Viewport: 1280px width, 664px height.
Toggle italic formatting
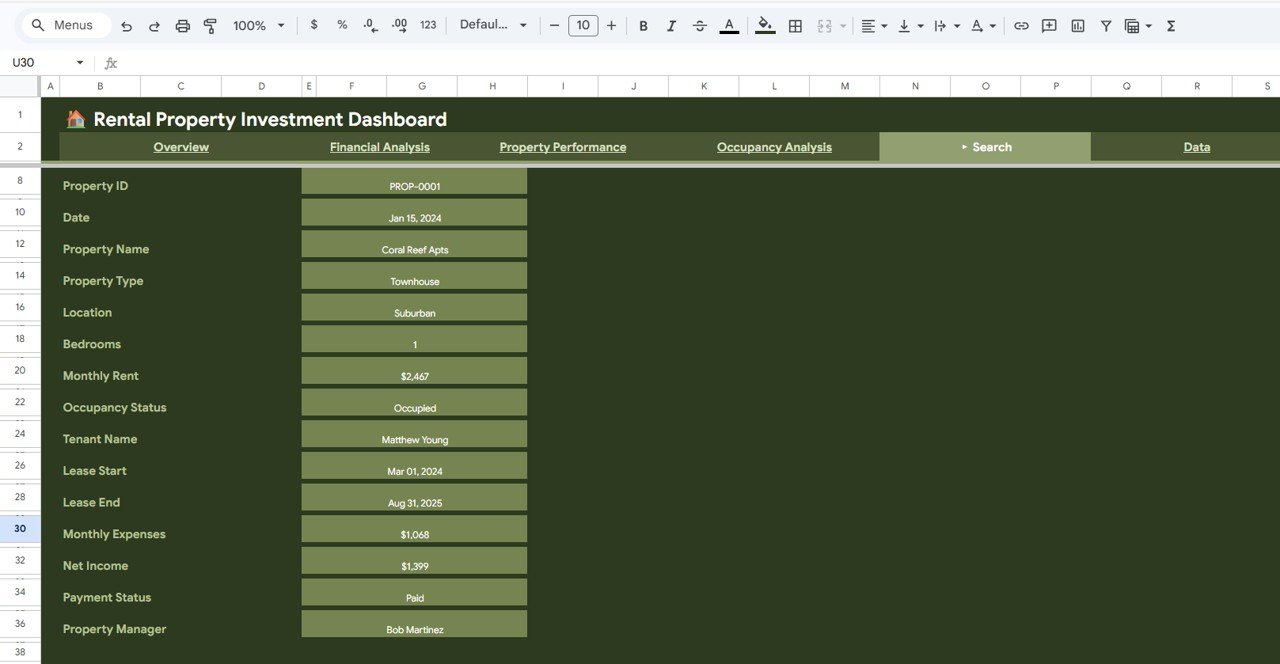(671, 25)
